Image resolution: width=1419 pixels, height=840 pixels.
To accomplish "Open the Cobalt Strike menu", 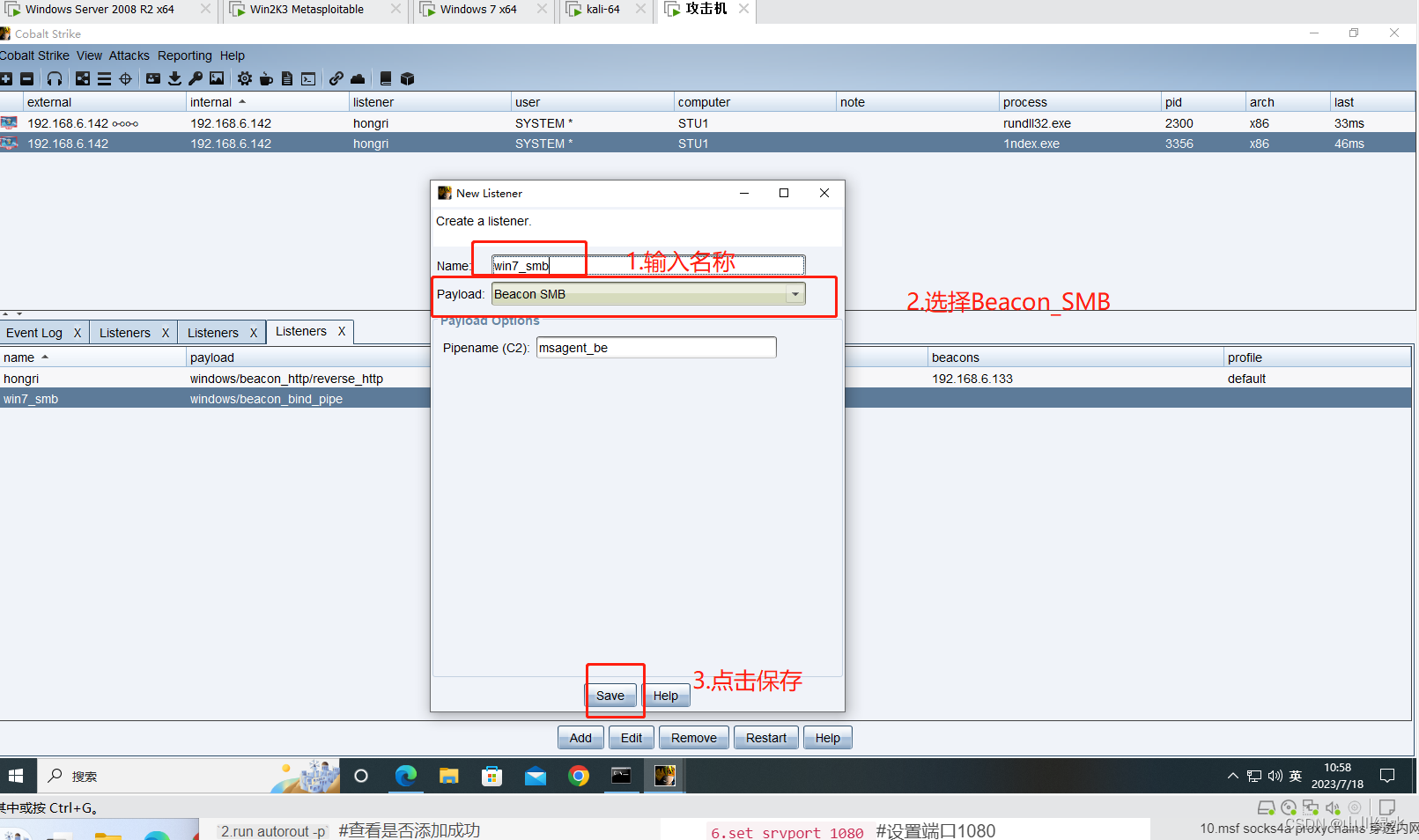I will (34, 55).
